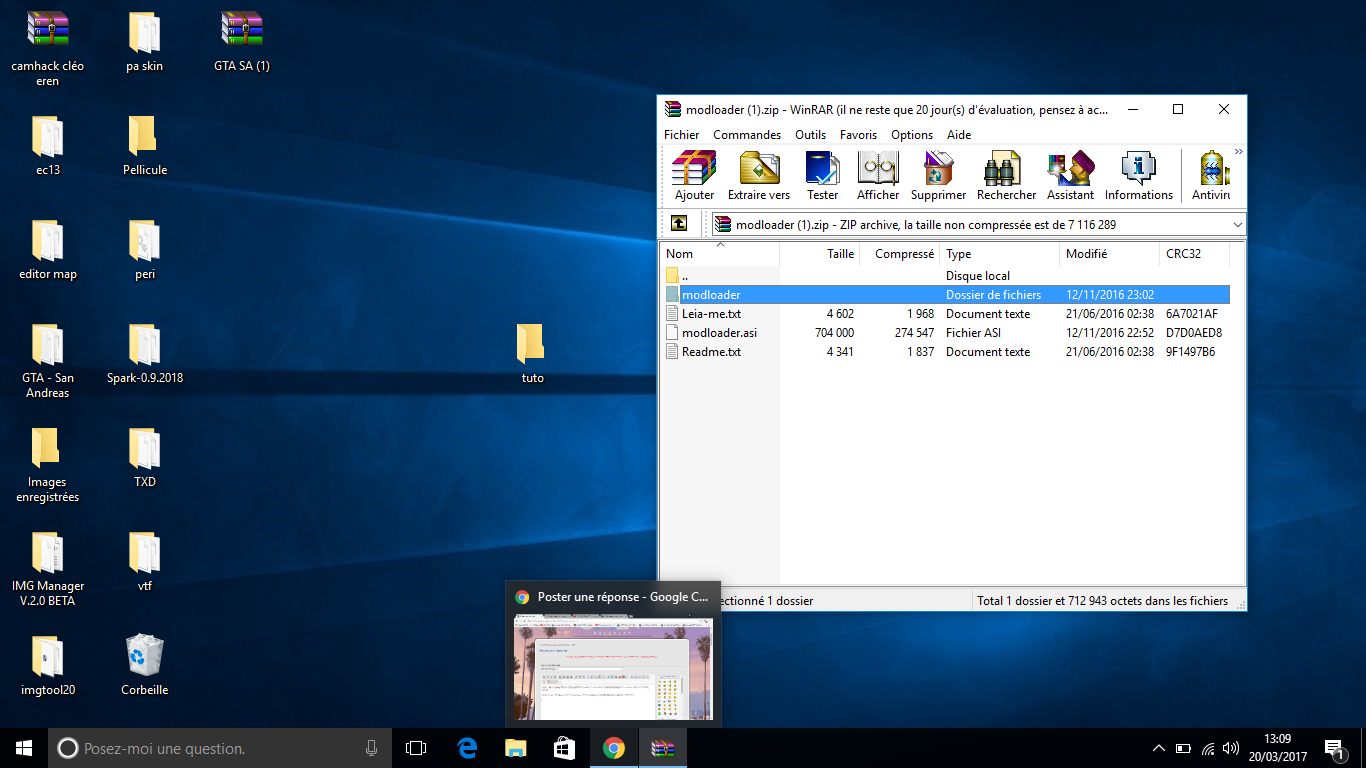Sort by the Type column header
The width and height of the screenshot is (1366, 768).
(x=1000, y=254)
